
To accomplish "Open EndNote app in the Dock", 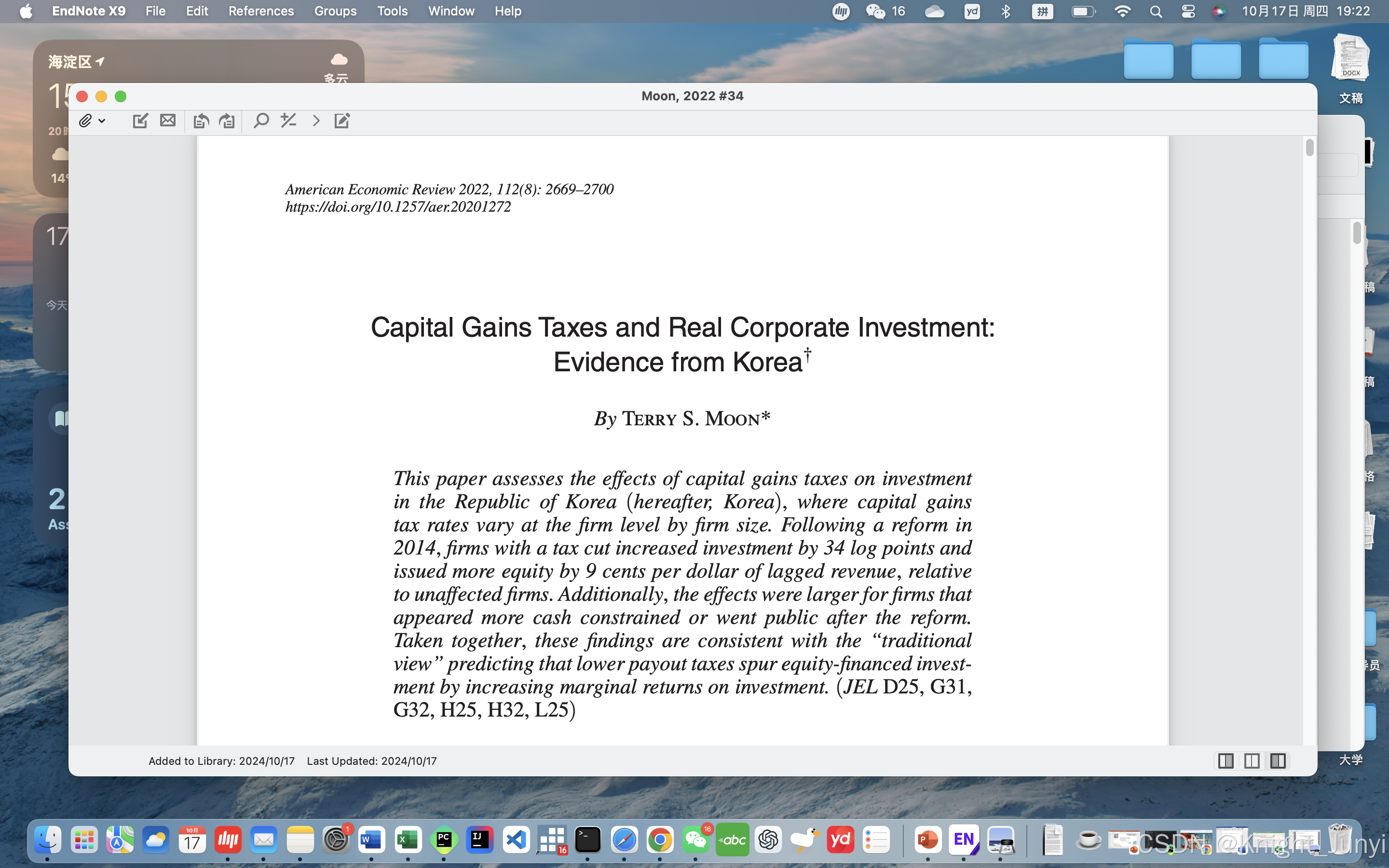I will coord(964,840).
